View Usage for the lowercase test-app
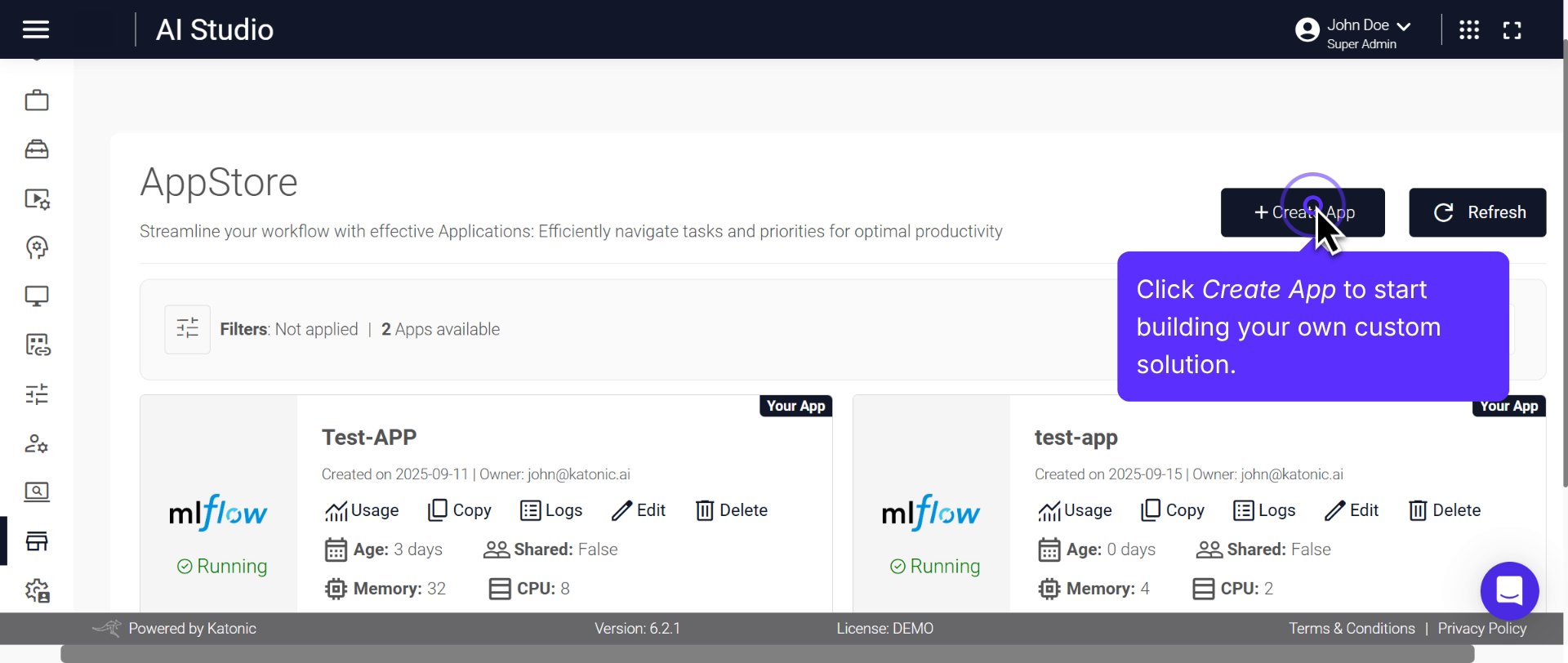This screenshot has width=1568, height=663. coord(1075,510)
